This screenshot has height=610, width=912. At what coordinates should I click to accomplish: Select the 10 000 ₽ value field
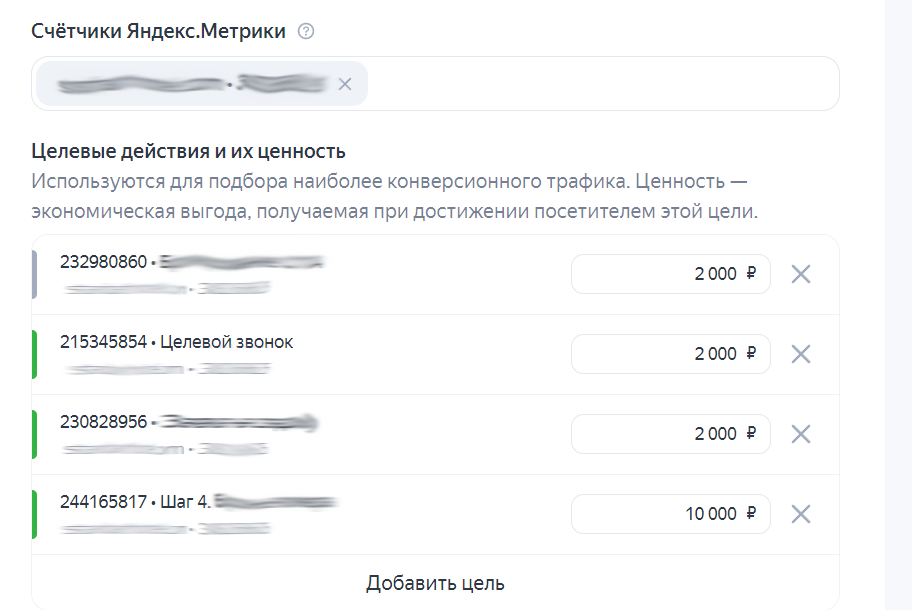tap(670, 514)
